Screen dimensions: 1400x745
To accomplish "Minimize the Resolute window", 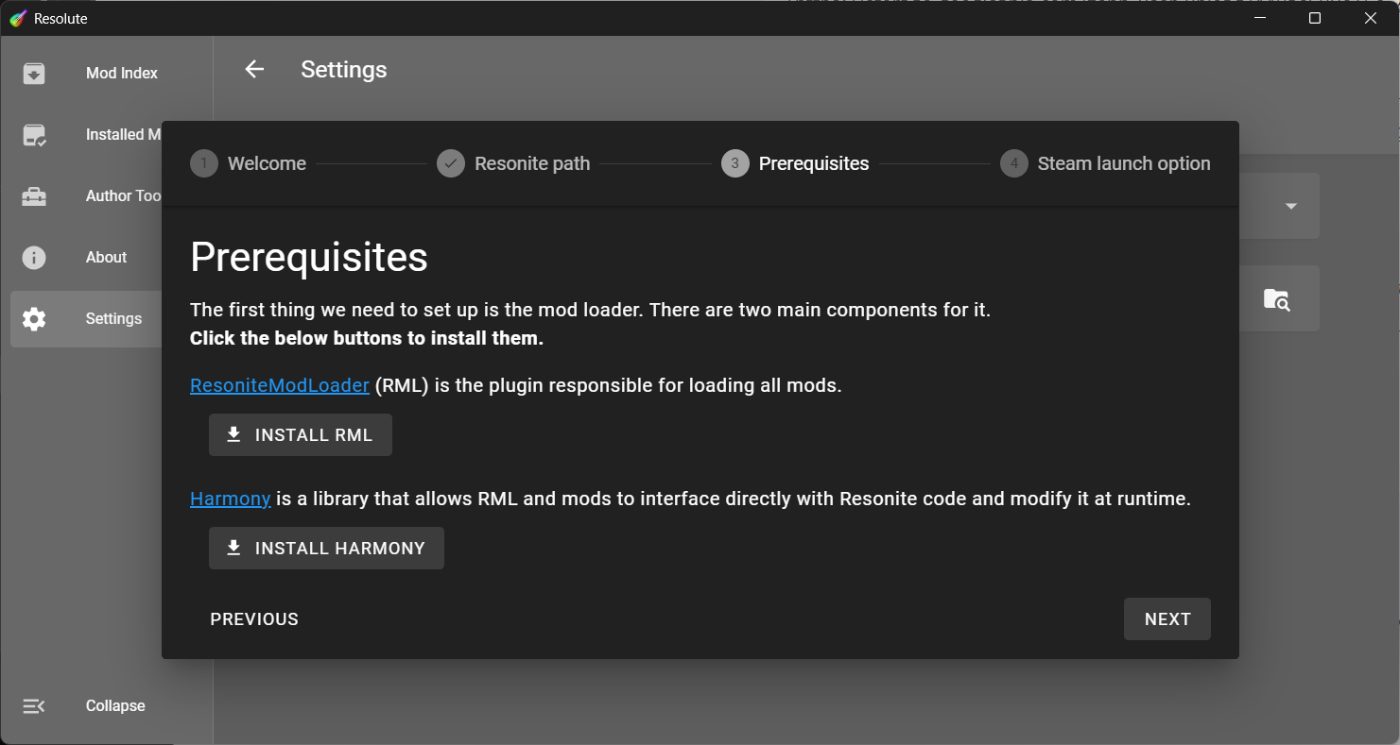I will click(x=1259, y=18).
